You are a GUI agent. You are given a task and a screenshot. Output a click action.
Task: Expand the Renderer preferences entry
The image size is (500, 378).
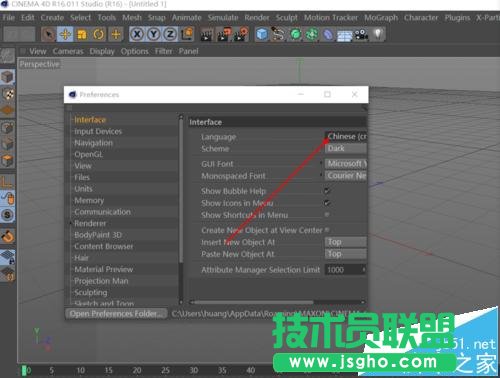(71, 223)
